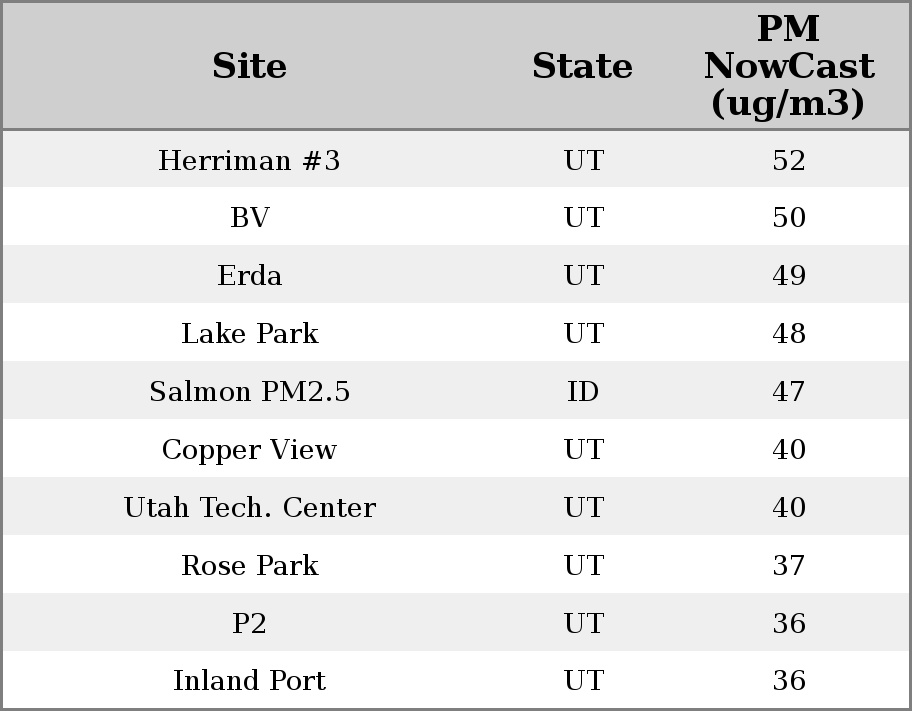Select the NowCast value 50
912x711 pixels.
[788, 218]
